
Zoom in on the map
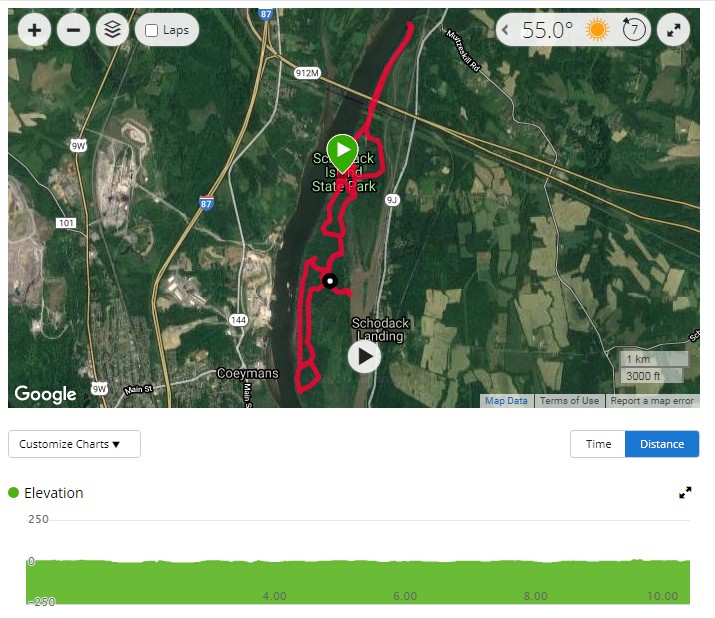34,30
